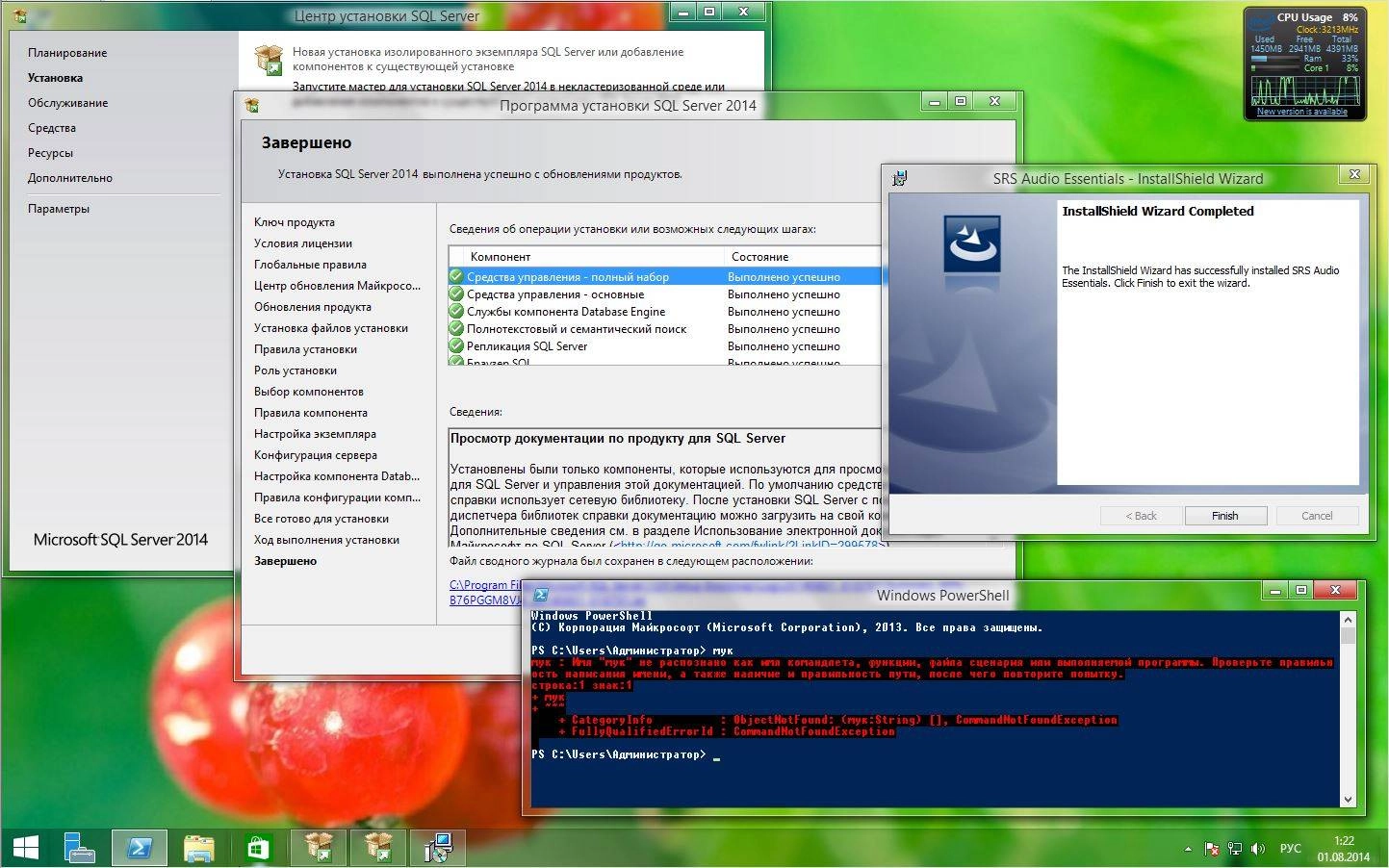Viewport: 1389px width, 868px height.
Task: Open the network tray icon
Action: pos(1235,849)
